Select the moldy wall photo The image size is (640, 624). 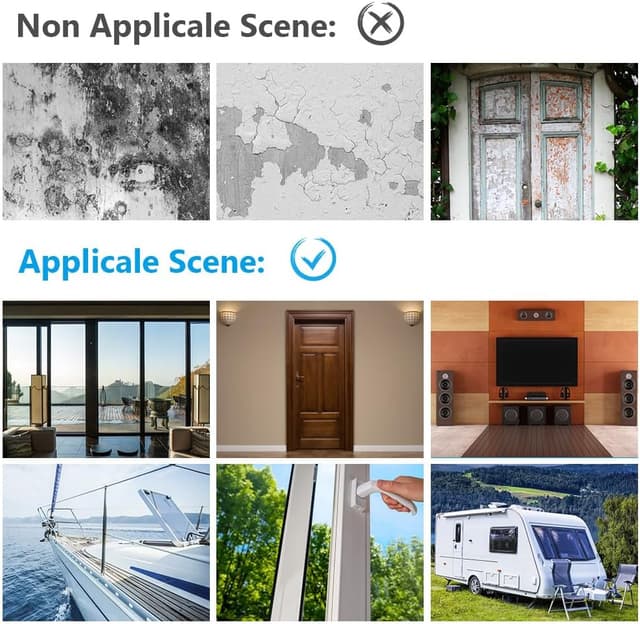point(106,142)
